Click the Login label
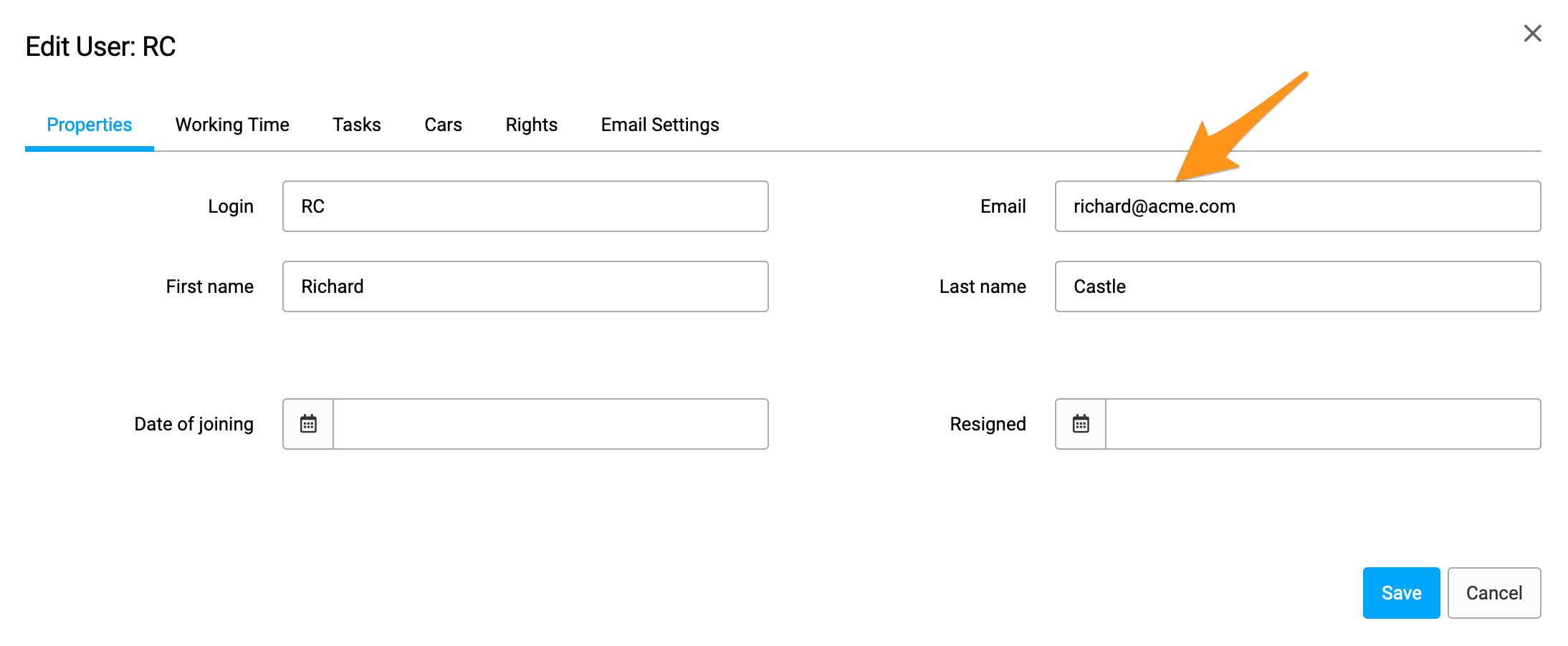 tap(231, 207)
